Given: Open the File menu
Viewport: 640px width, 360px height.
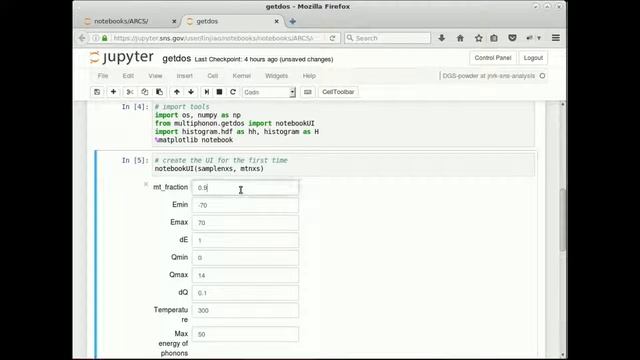Looking at the screenshot, I should pos(103,76).
